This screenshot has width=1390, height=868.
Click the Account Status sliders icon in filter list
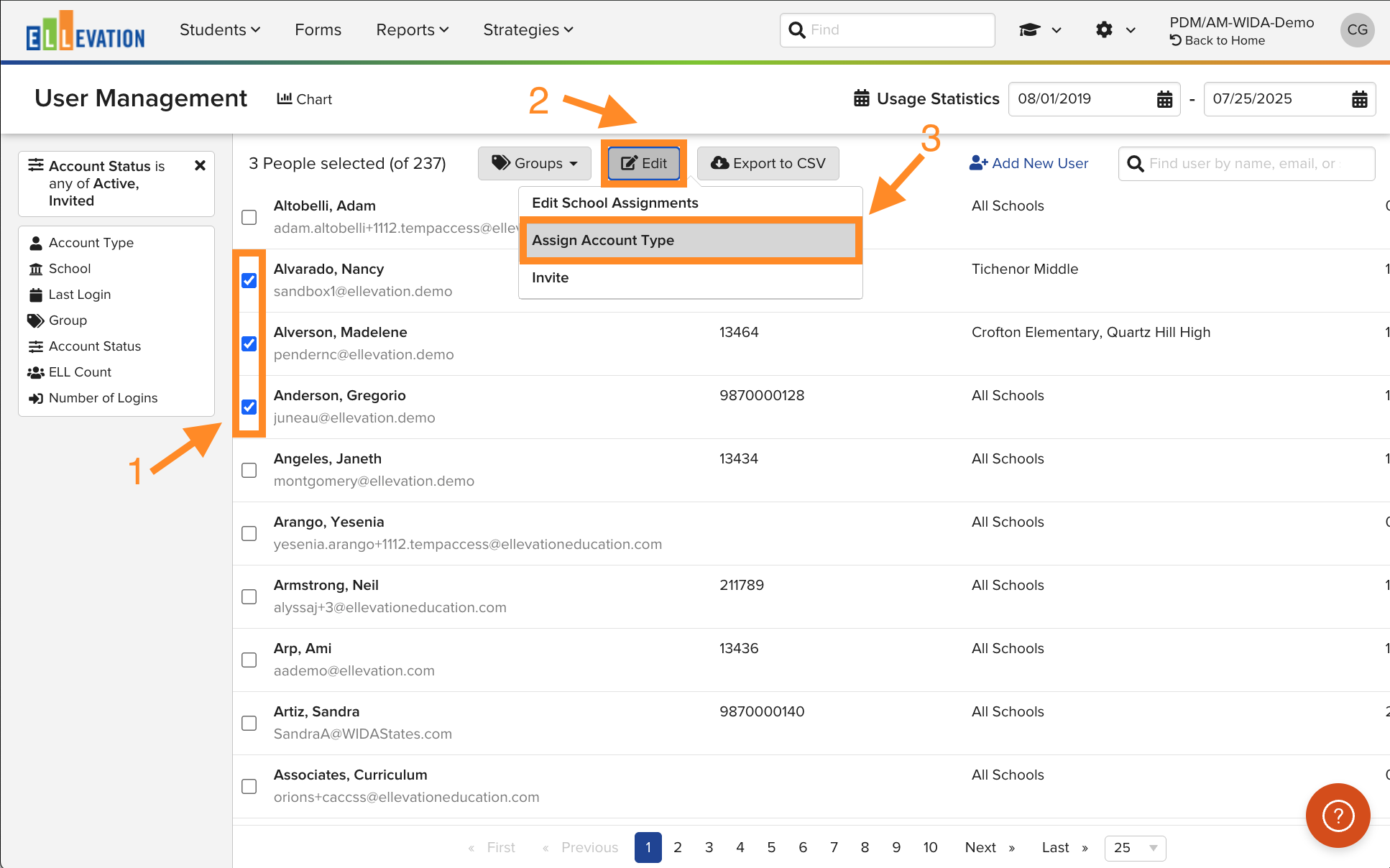click(36, 346)
